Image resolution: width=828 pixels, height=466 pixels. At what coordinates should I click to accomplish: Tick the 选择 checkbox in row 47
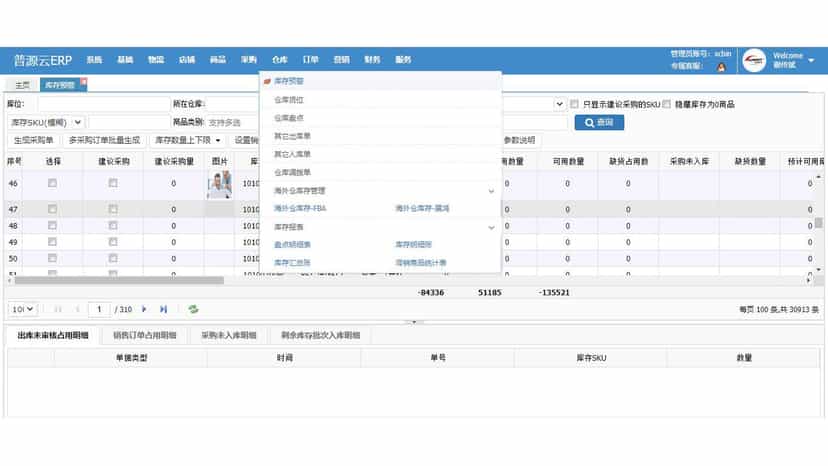click(x=52, y=209)
